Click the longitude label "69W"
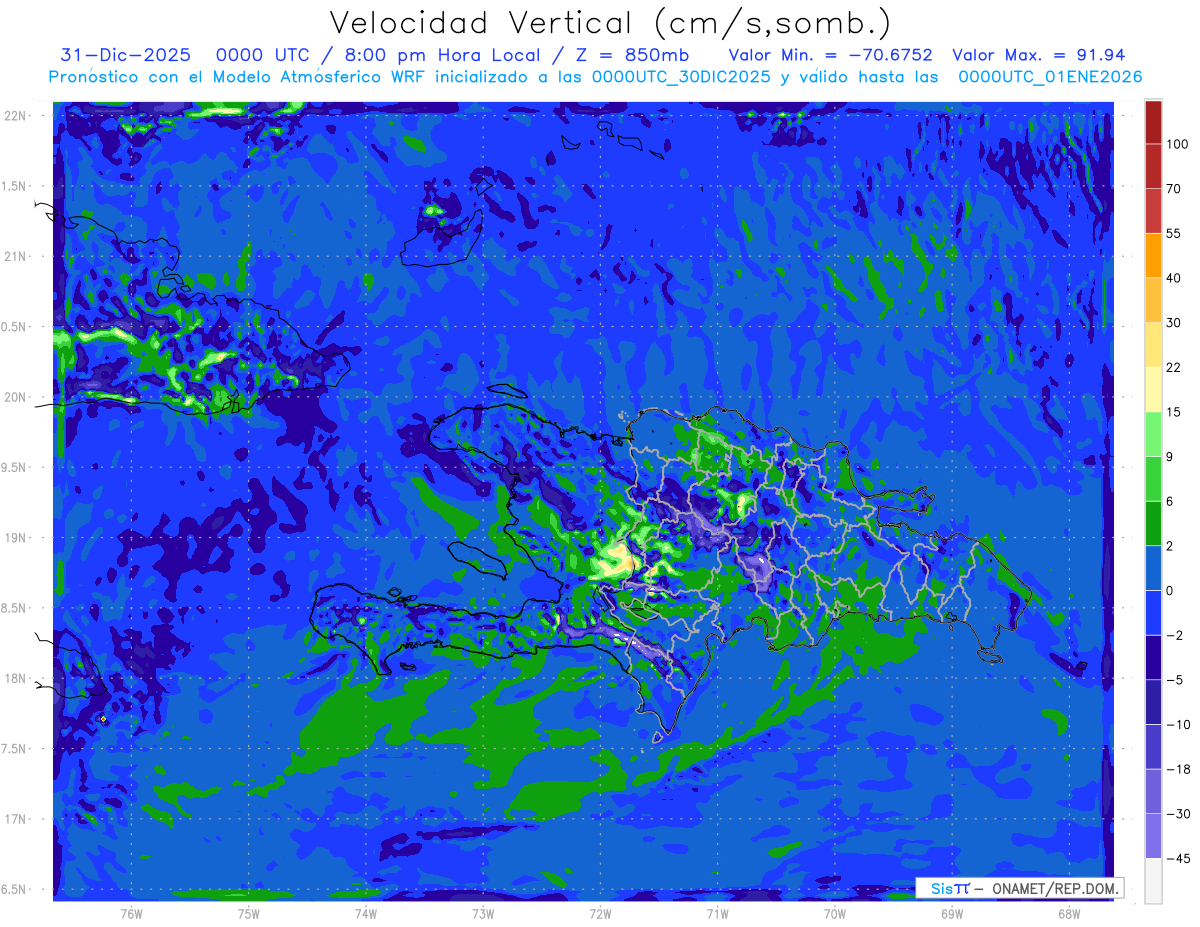This screenshot has height=927, width=1200. (952, 913)
